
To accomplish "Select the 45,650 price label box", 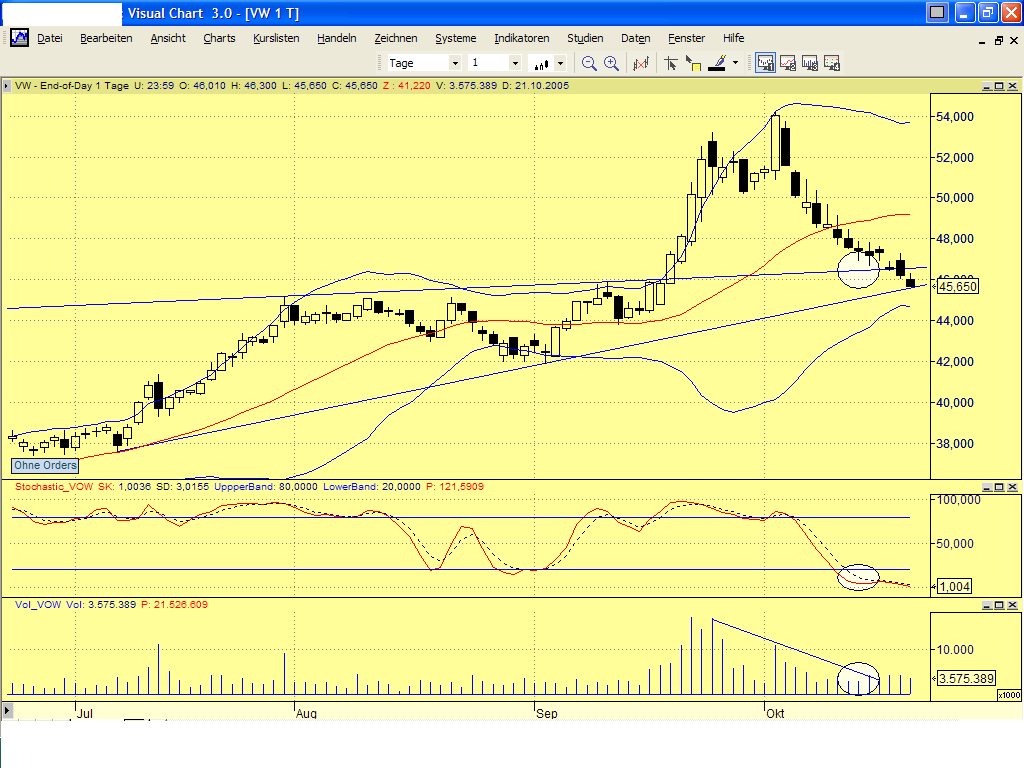I will click(x=958, y=285).
